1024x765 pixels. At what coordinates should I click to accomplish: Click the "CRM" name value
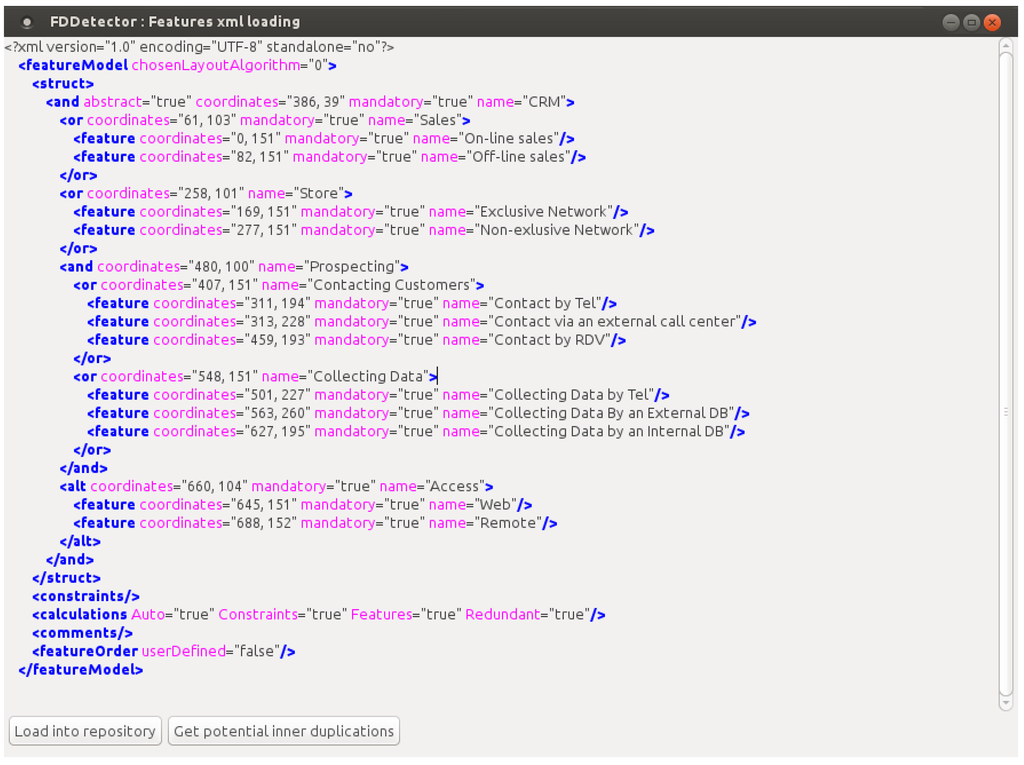[548, 102]
